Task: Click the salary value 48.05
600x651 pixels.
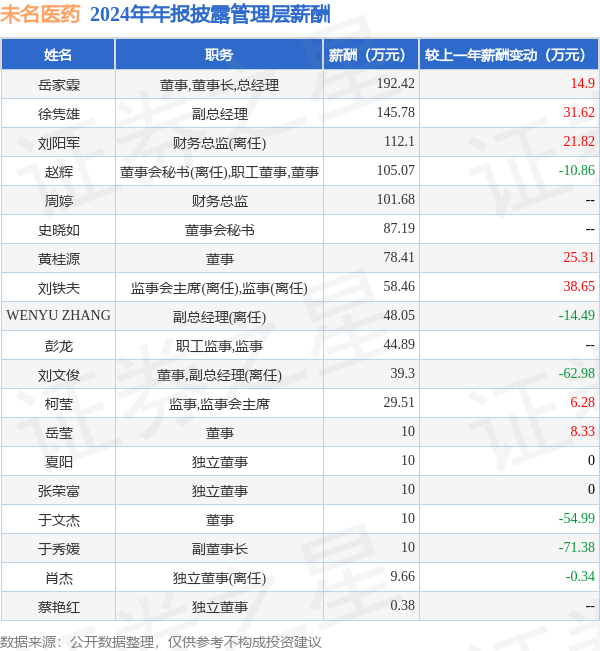Action: click(x=399, y=316)
